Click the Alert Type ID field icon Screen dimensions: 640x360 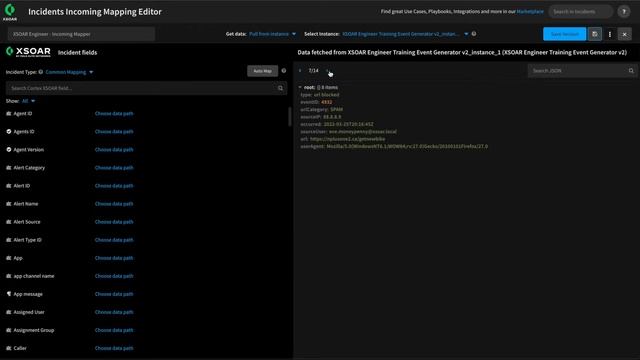[x=9, y=240]
